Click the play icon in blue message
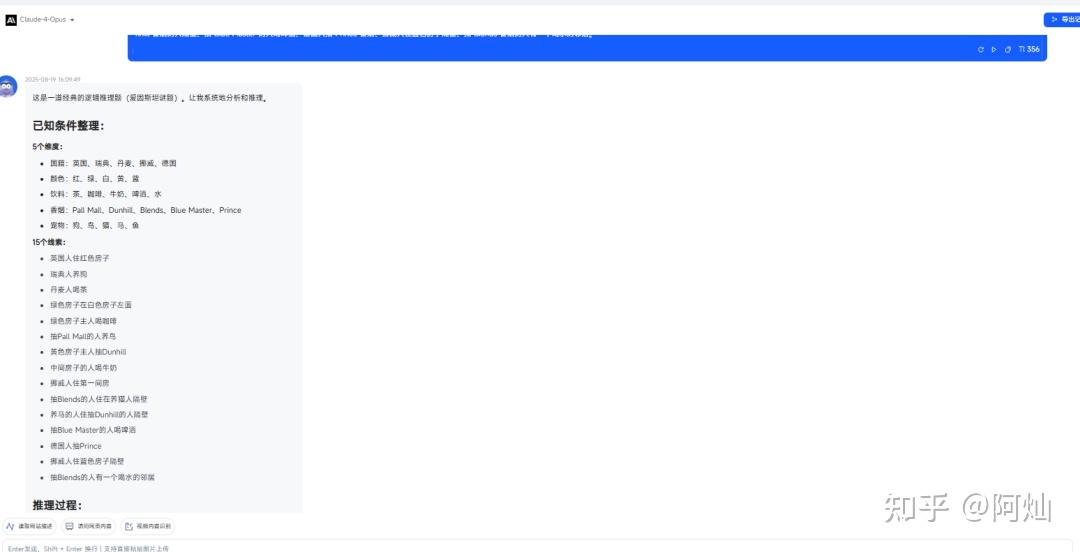This screenshot has width=1080, height=552. [x=994, y=49]
